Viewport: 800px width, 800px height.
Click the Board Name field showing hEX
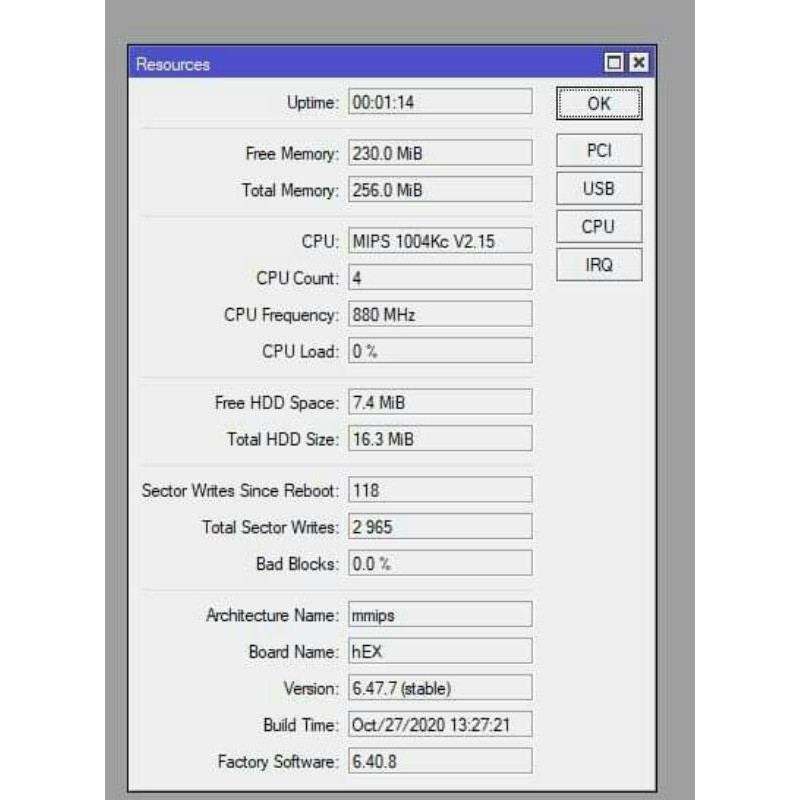click(x=438, y=650)
